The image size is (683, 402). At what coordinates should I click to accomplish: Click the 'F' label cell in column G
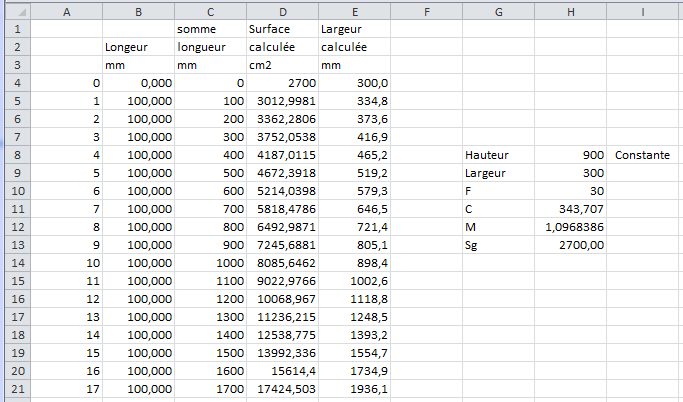499,191
